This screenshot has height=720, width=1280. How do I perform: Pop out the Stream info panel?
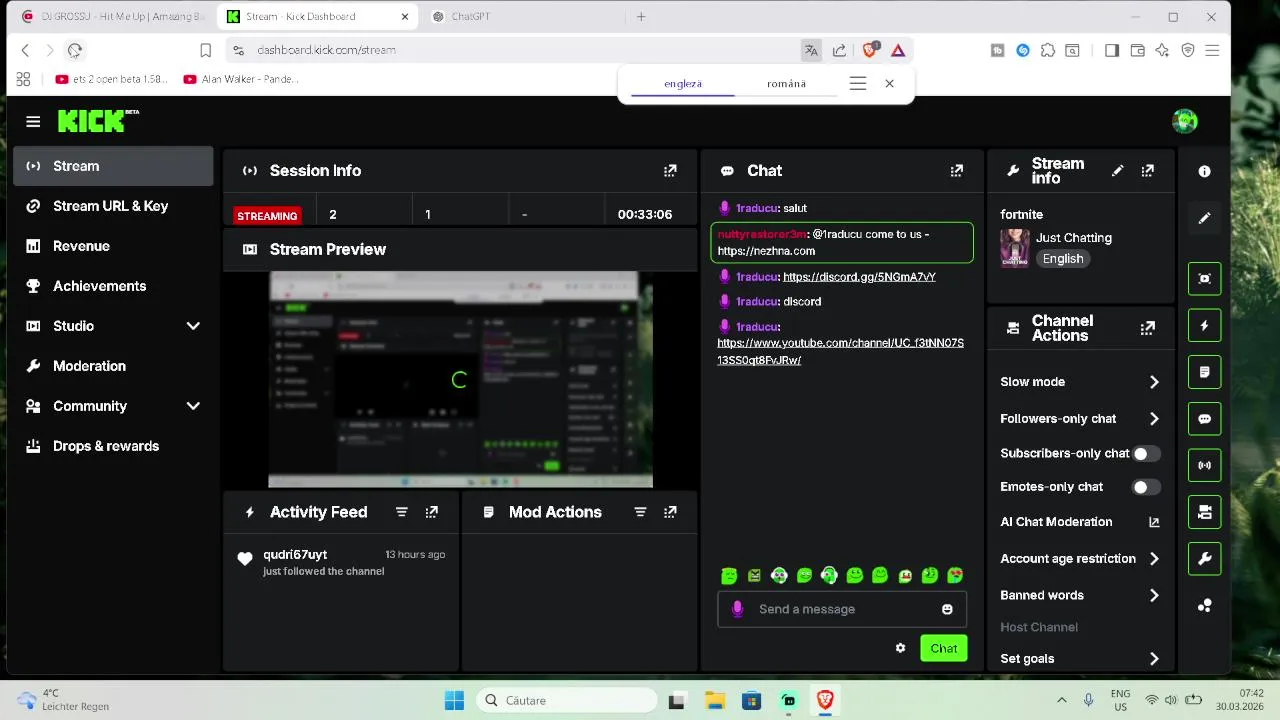1148,171
